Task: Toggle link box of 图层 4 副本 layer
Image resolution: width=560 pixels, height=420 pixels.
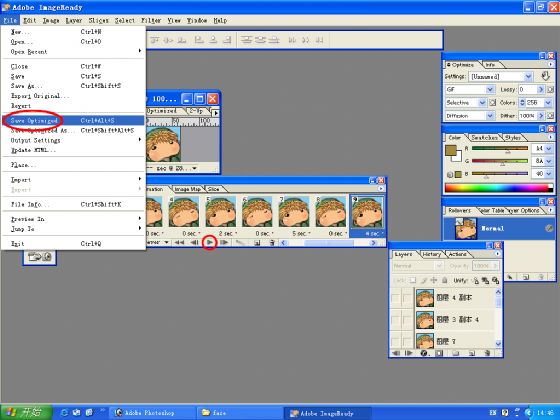Action: (x=408, y=298)
